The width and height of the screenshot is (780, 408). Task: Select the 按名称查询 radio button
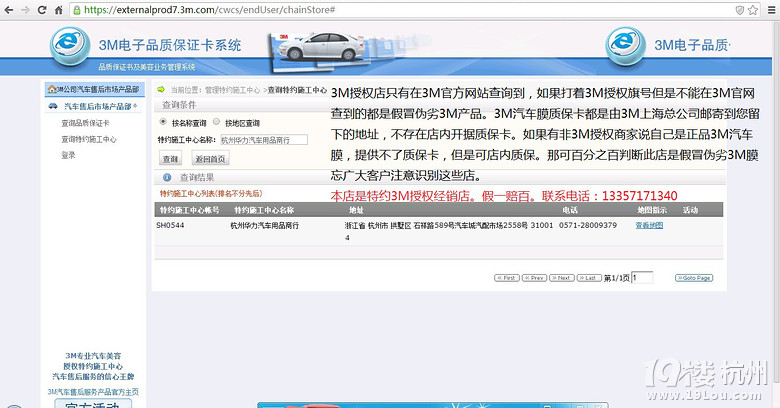coord(163,121)
